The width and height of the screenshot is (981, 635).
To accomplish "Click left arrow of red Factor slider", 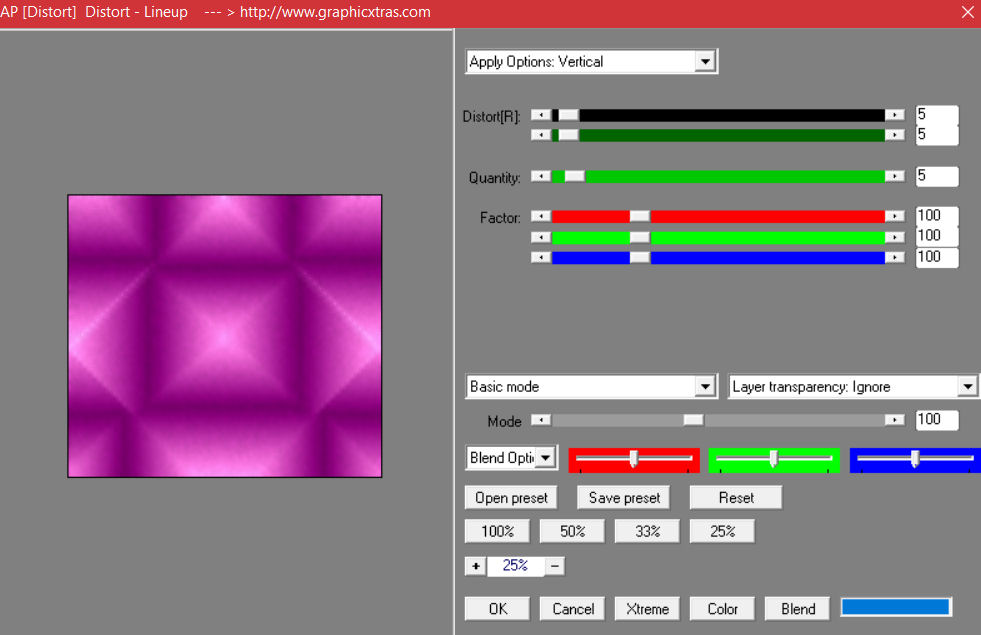I will click(541, 216).
